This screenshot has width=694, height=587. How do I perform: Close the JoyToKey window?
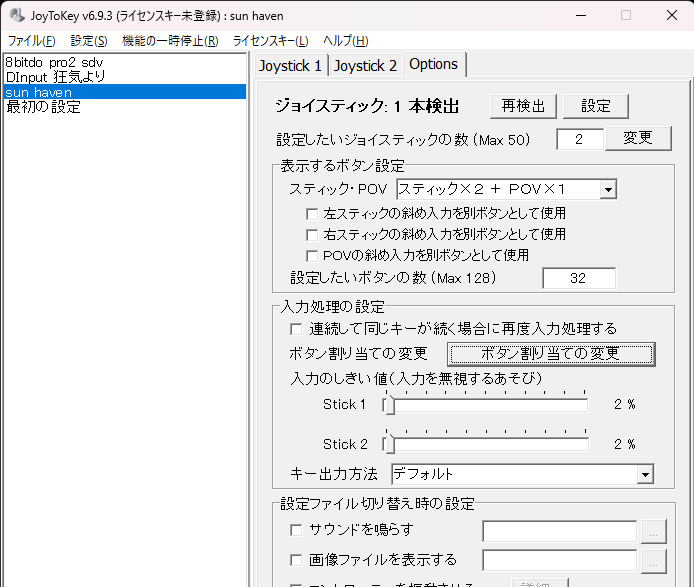coord(672,15)
